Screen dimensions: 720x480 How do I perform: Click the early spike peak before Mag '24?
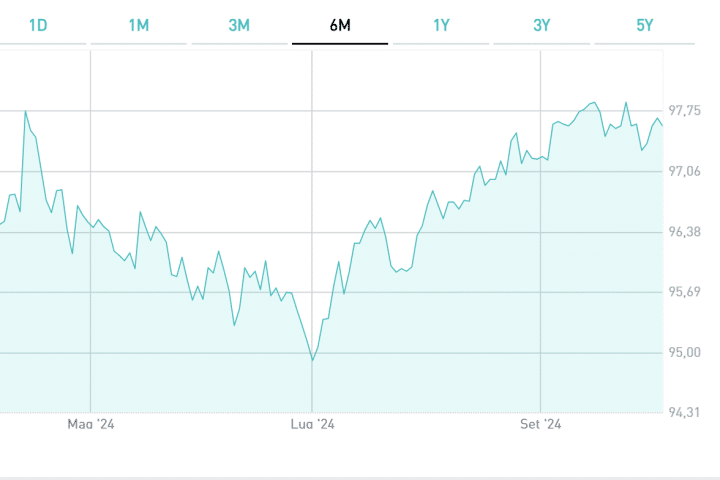(25, 111)
